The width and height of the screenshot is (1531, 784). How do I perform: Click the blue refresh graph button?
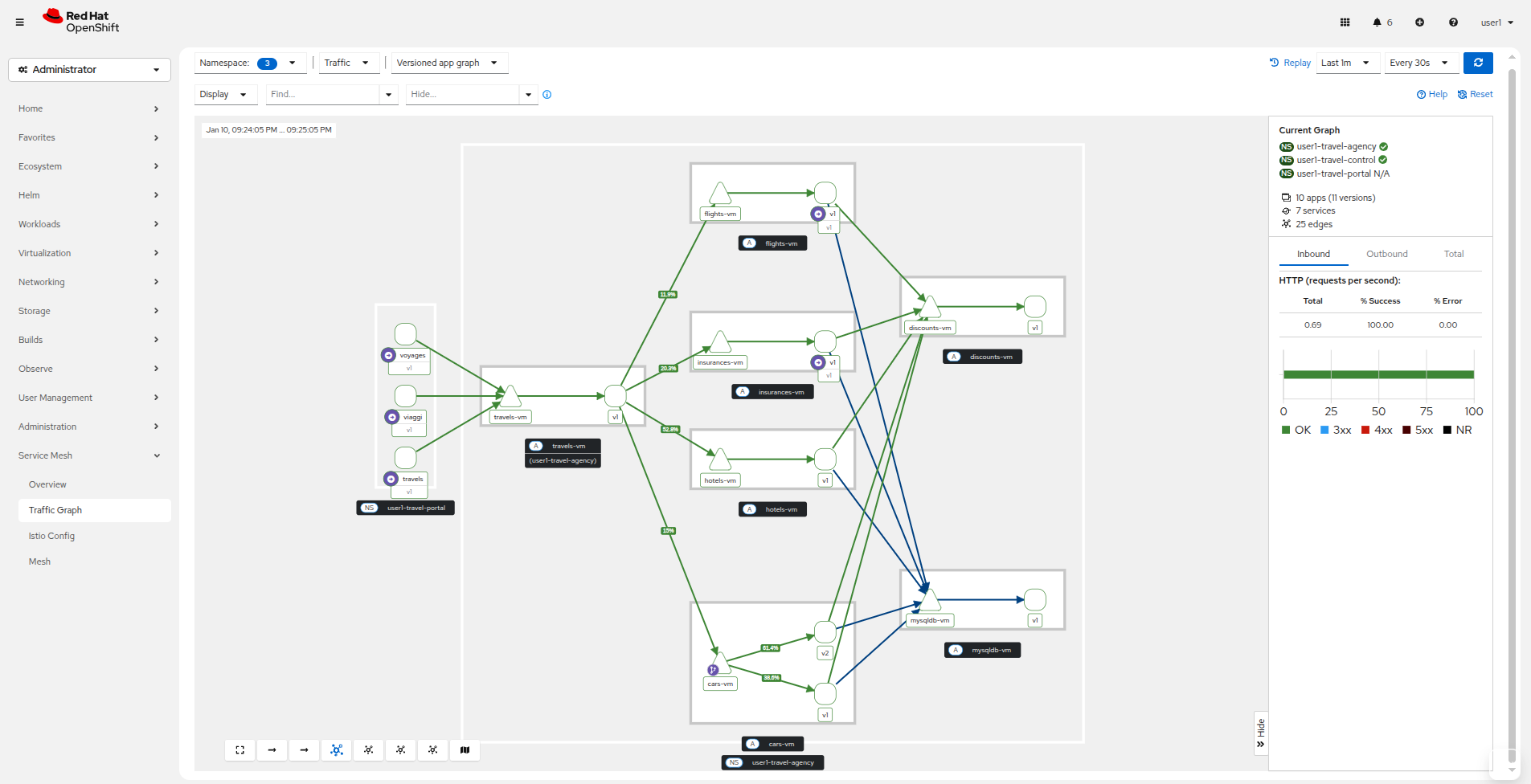(x=1478, y=63)
